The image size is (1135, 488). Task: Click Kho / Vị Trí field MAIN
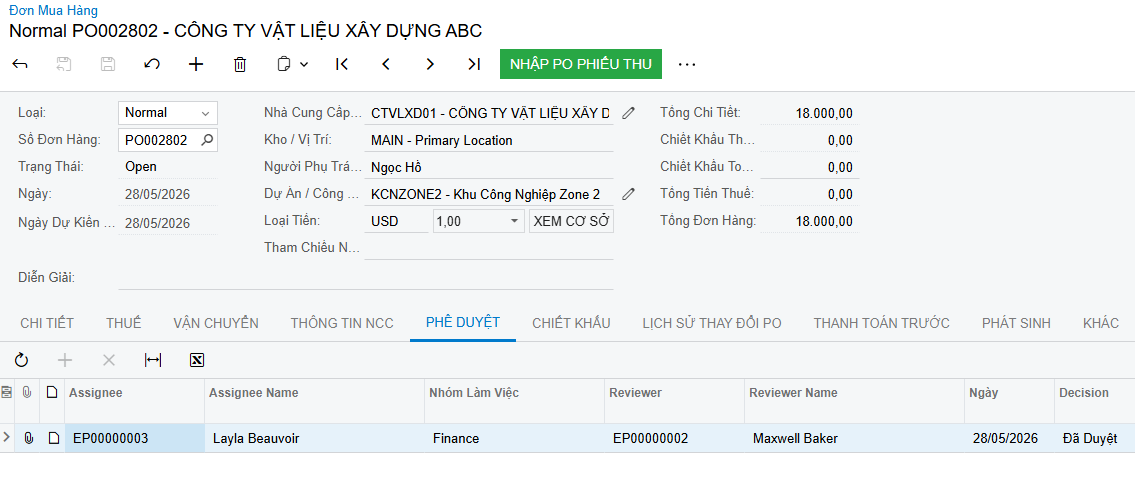489,140
